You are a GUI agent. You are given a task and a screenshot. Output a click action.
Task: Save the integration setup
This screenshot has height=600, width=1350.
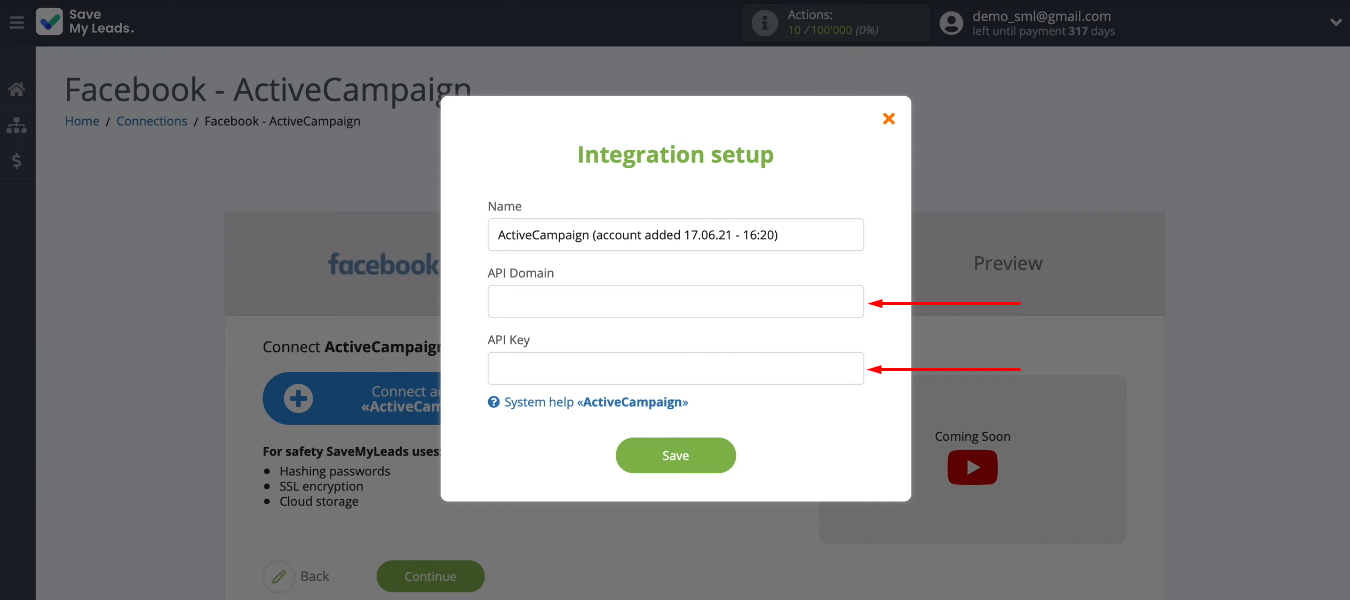pos(675,455)
